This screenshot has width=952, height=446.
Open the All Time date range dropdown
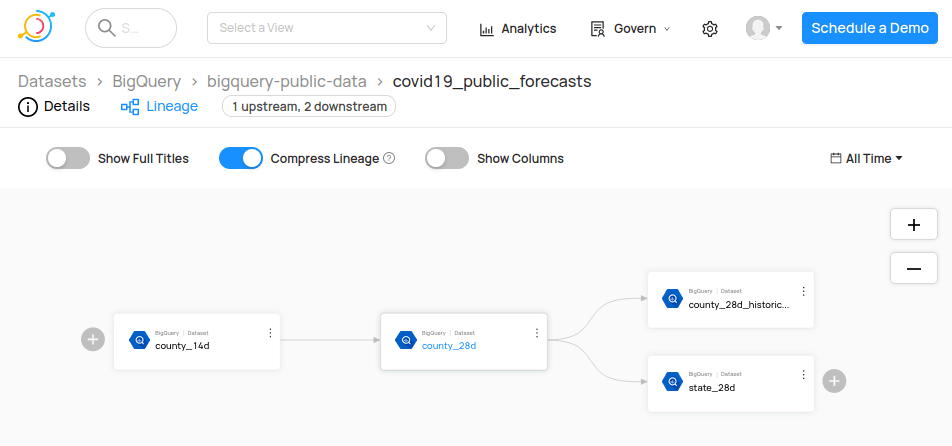pyautogui.click(x=867, y=158)
